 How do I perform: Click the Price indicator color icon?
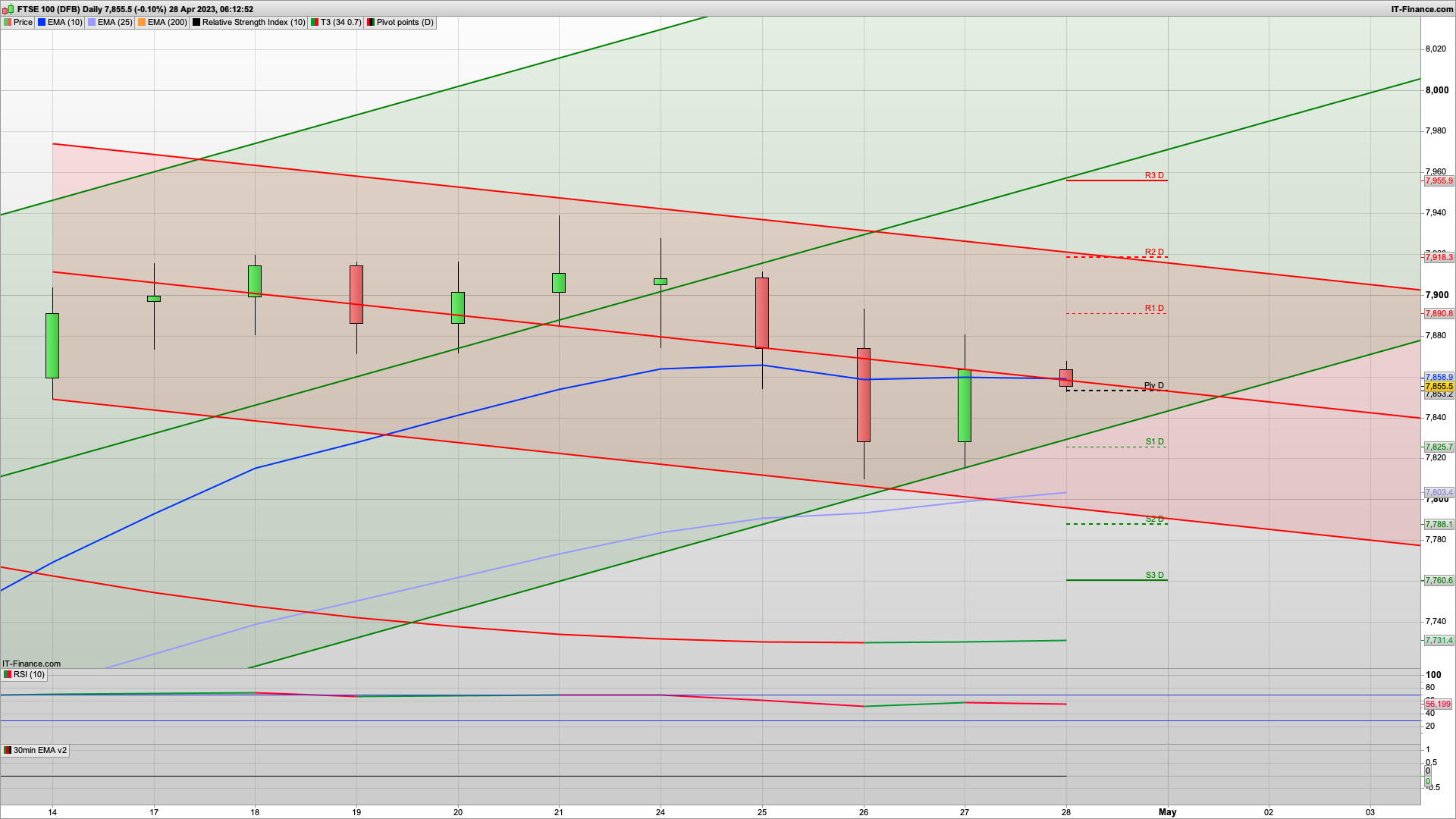tap(8, 22)
